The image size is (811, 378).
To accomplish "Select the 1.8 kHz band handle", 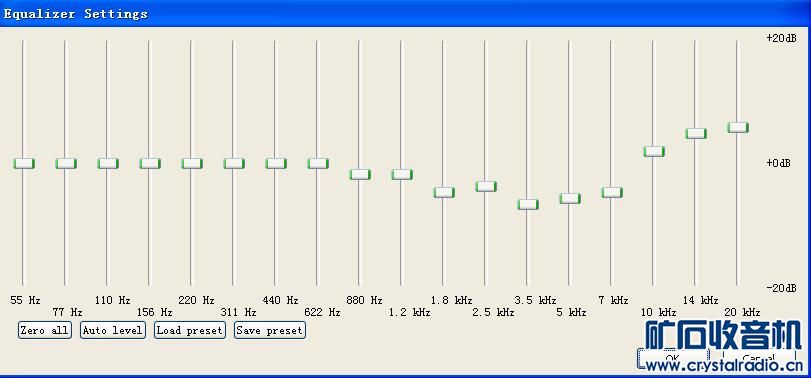I will (x=444, y=192).
